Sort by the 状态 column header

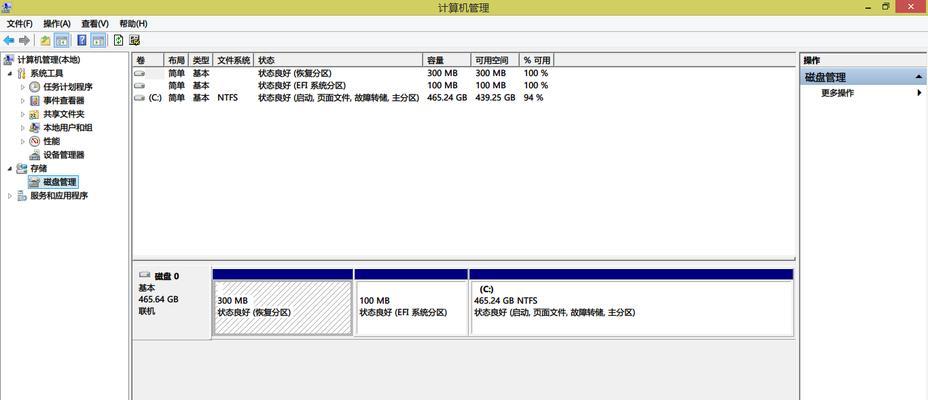coord(339,60)
